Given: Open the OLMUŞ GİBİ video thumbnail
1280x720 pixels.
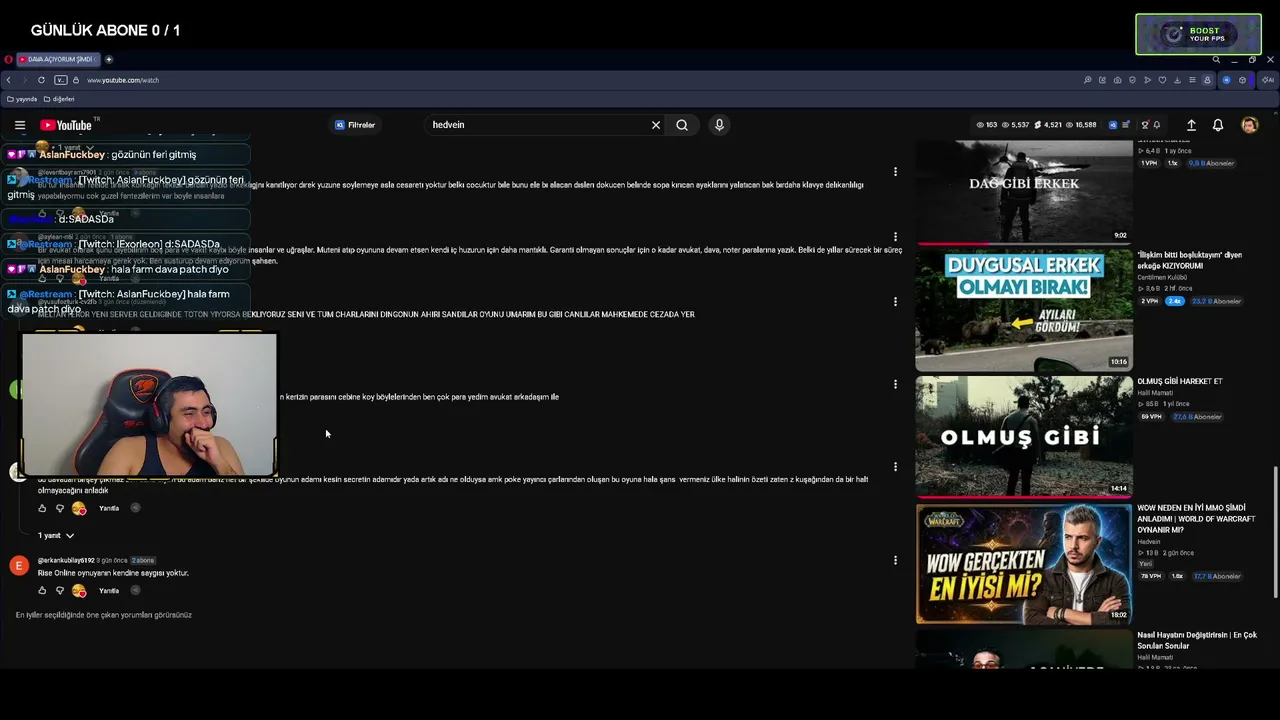Looking at the screenshot, I should [1024, 436].
